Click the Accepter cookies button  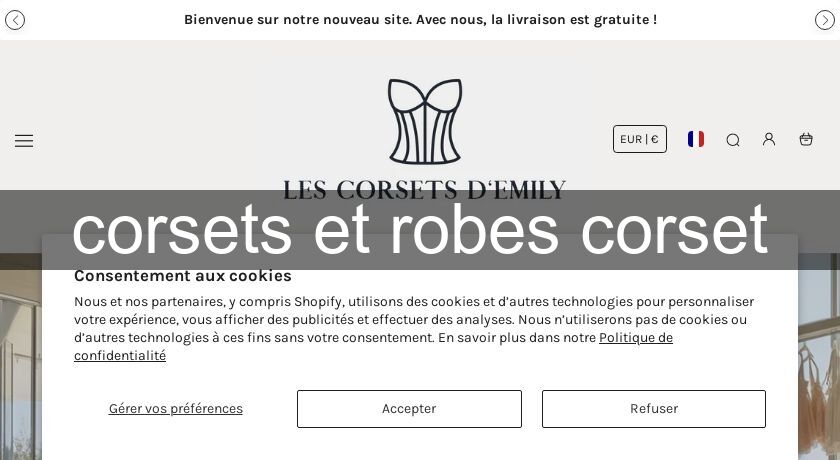409,409
